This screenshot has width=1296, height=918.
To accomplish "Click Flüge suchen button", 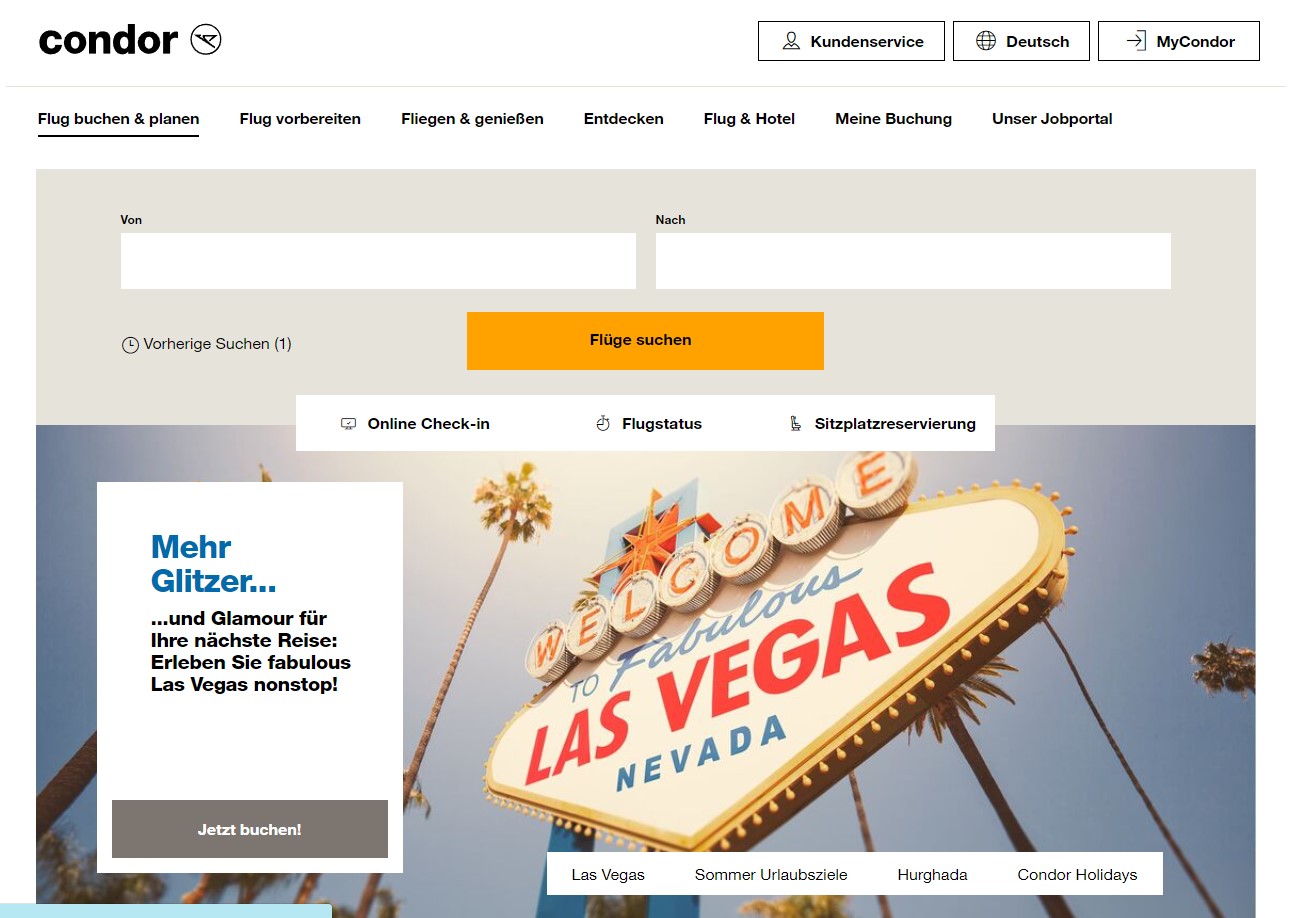I will pos(645,341).
